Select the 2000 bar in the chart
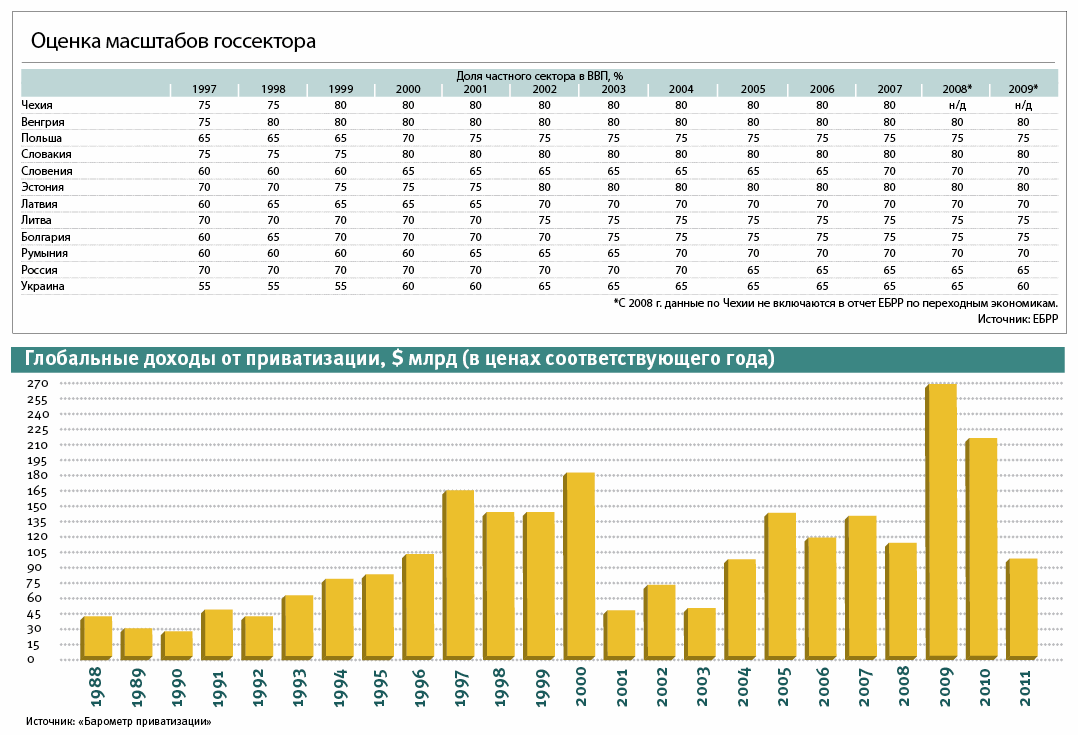 coord(581,565)
